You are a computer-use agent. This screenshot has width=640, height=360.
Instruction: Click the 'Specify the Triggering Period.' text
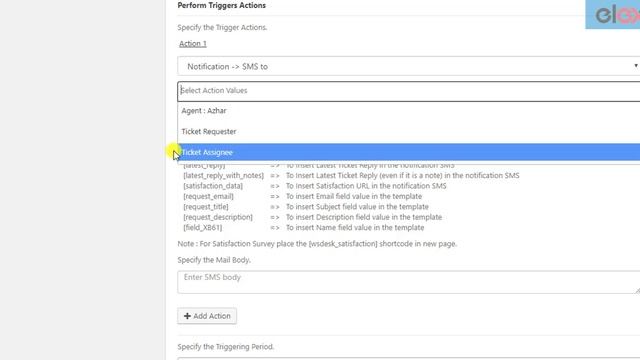click(x=226, y=347)
